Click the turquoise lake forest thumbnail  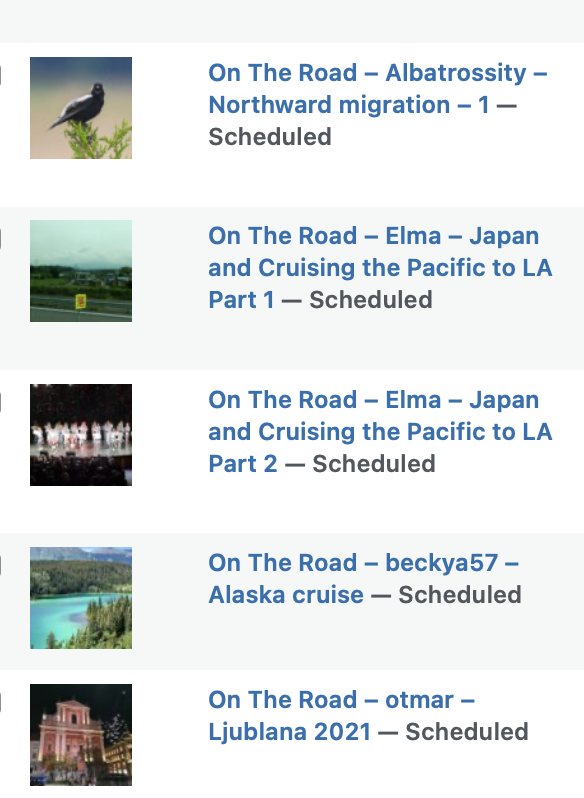point(81,598)
